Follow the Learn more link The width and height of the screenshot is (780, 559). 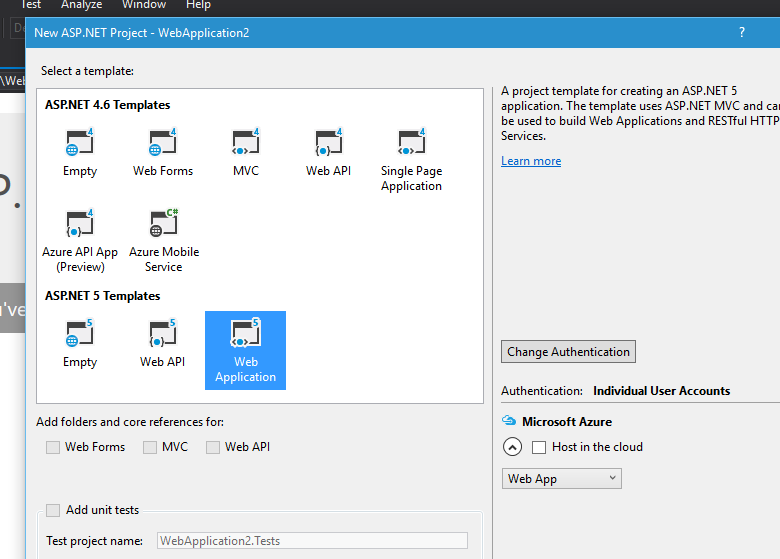point(531,161)
